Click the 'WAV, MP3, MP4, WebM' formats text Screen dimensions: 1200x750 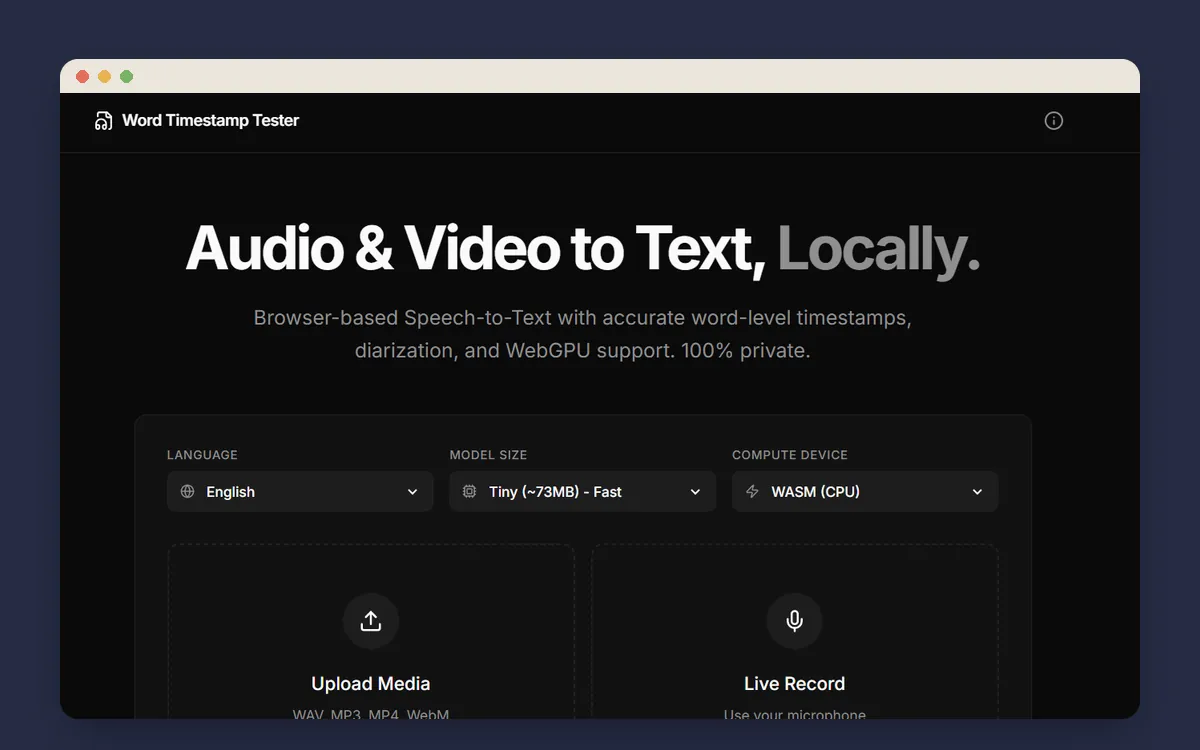tap(371, 714)
